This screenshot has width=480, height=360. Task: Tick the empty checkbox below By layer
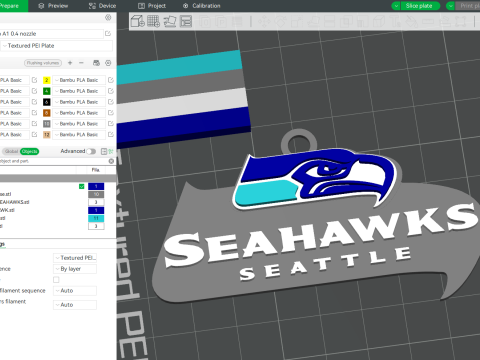click(56, 280)
